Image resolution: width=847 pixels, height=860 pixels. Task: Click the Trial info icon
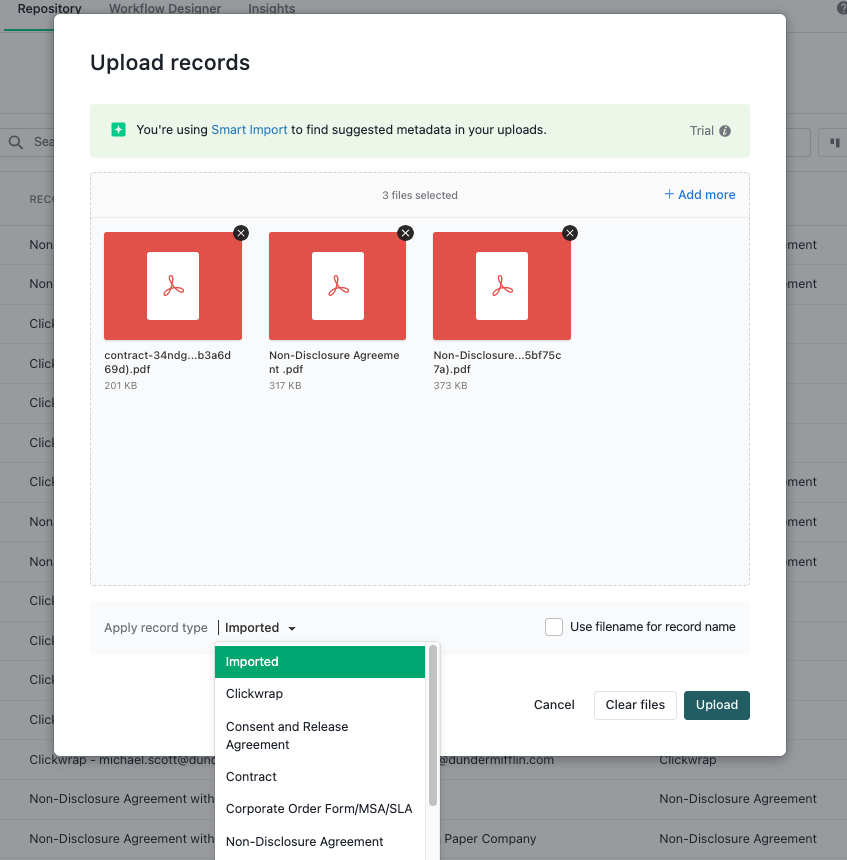pyautogui.click(x=725, y=131)
